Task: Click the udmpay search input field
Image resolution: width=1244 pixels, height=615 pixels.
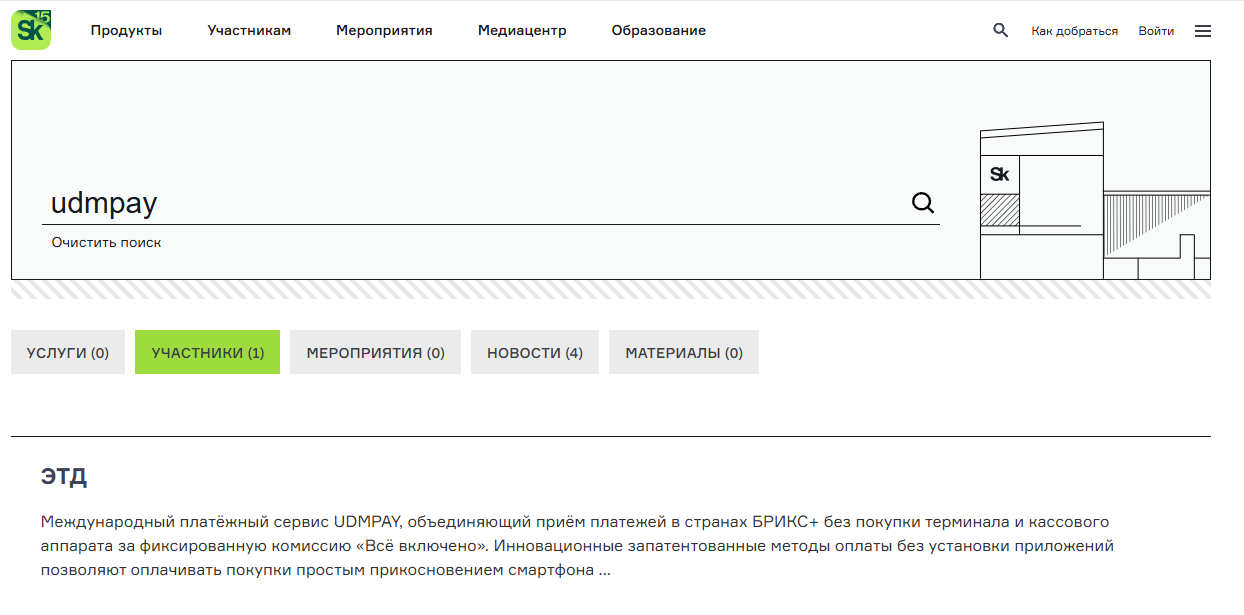Action: click(470, 204)
